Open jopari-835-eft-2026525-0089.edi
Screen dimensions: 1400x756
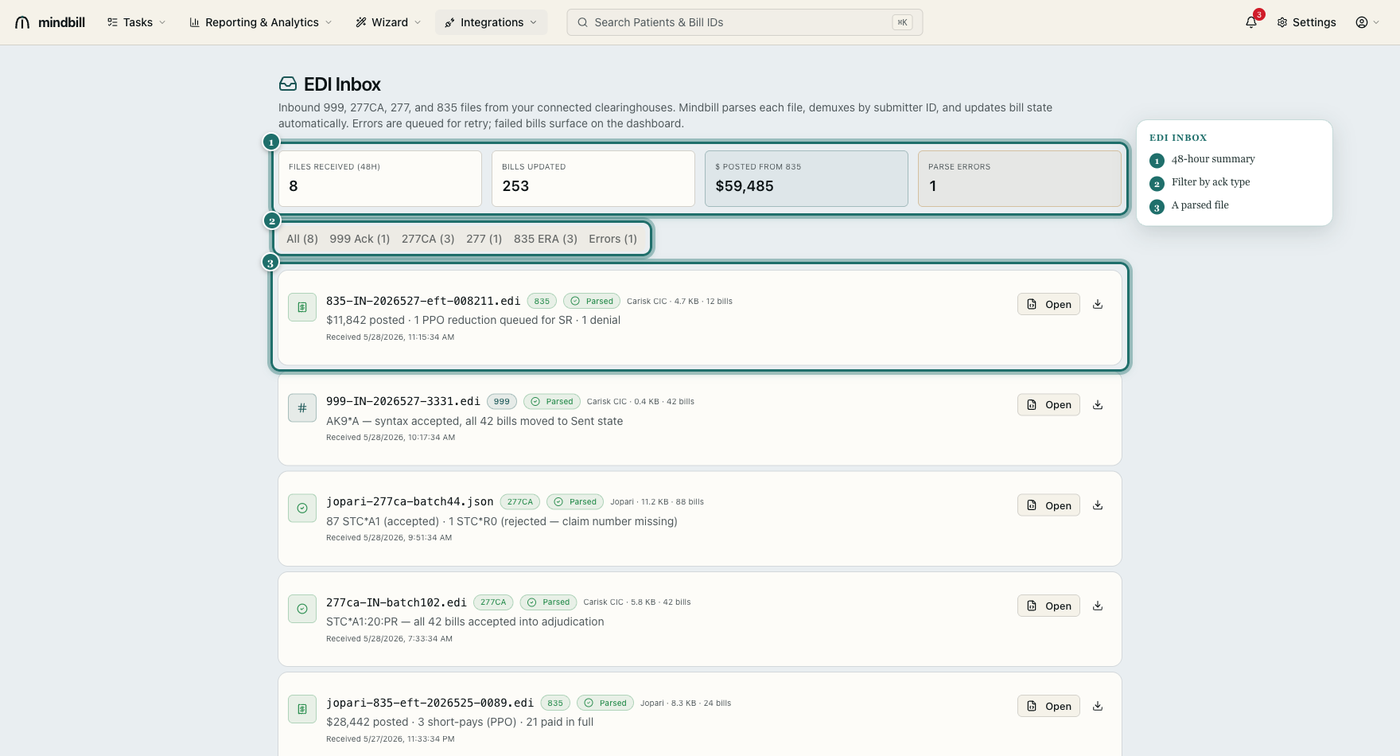point(1049,706)
